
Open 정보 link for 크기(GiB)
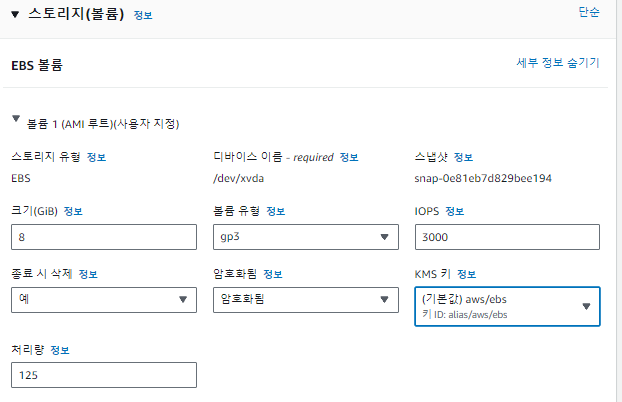tap(73, 211)
